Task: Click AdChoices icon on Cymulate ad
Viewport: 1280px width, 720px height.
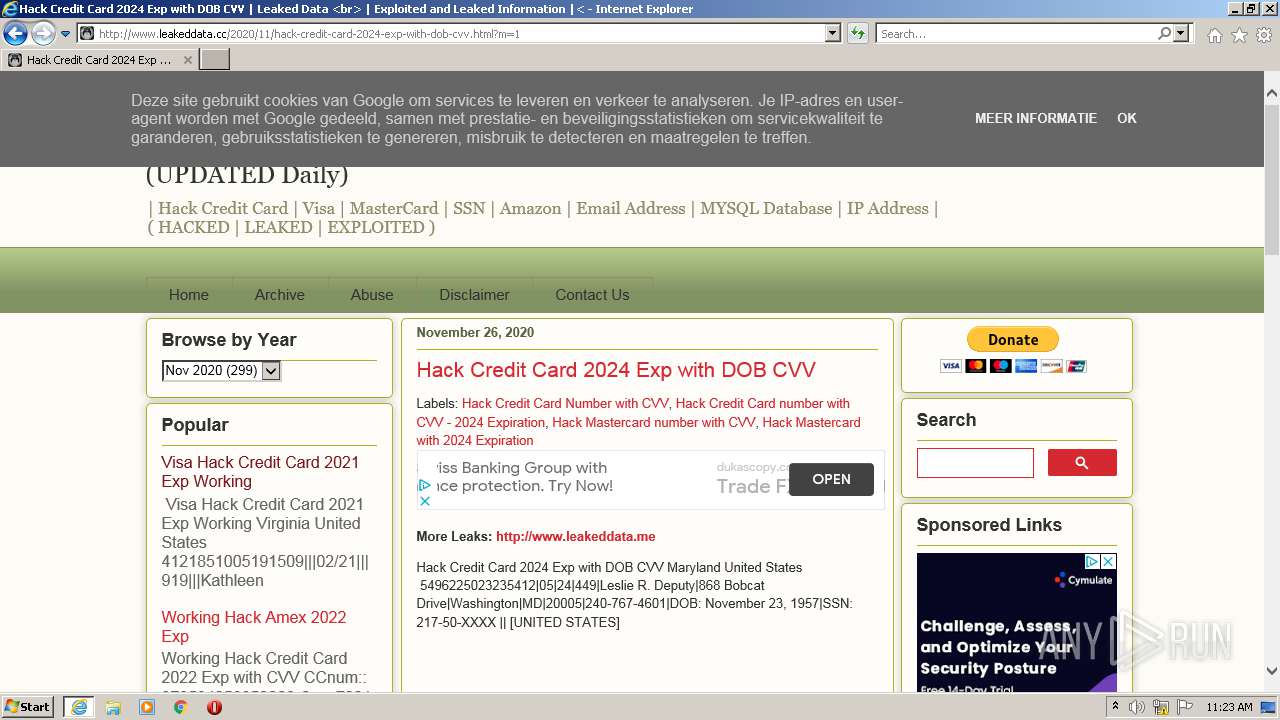Action: click(1093, 562)
